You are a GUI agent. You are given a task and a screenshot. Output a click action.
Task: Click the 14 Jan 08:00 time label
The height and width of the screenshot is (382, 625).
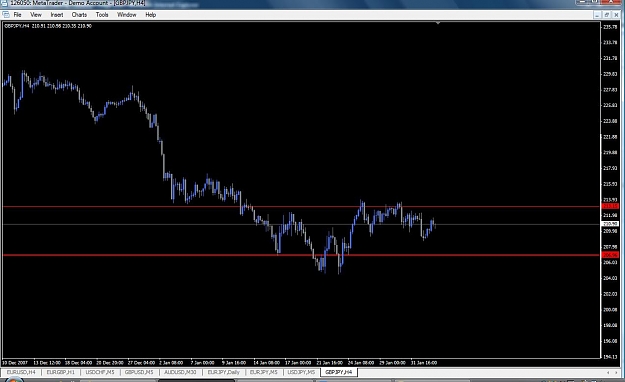(x=267, y=363)
